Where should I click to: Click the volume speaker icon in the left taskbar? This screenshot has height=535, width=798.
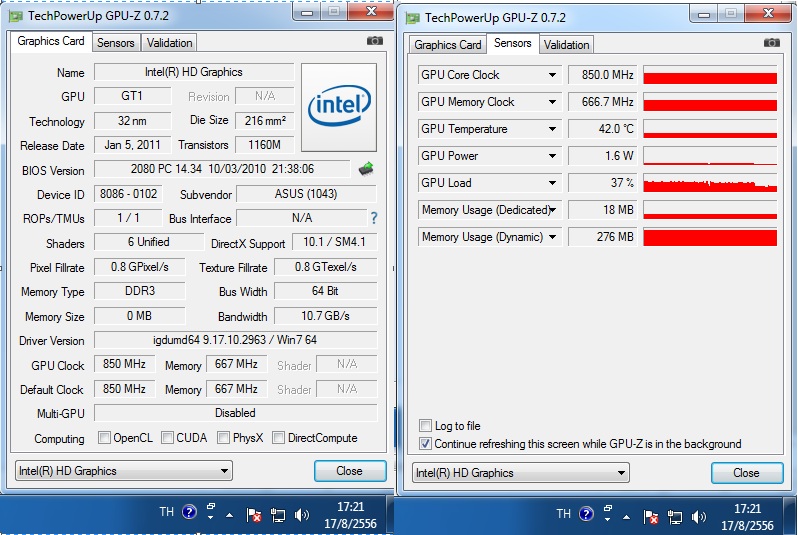click(301, 515)
